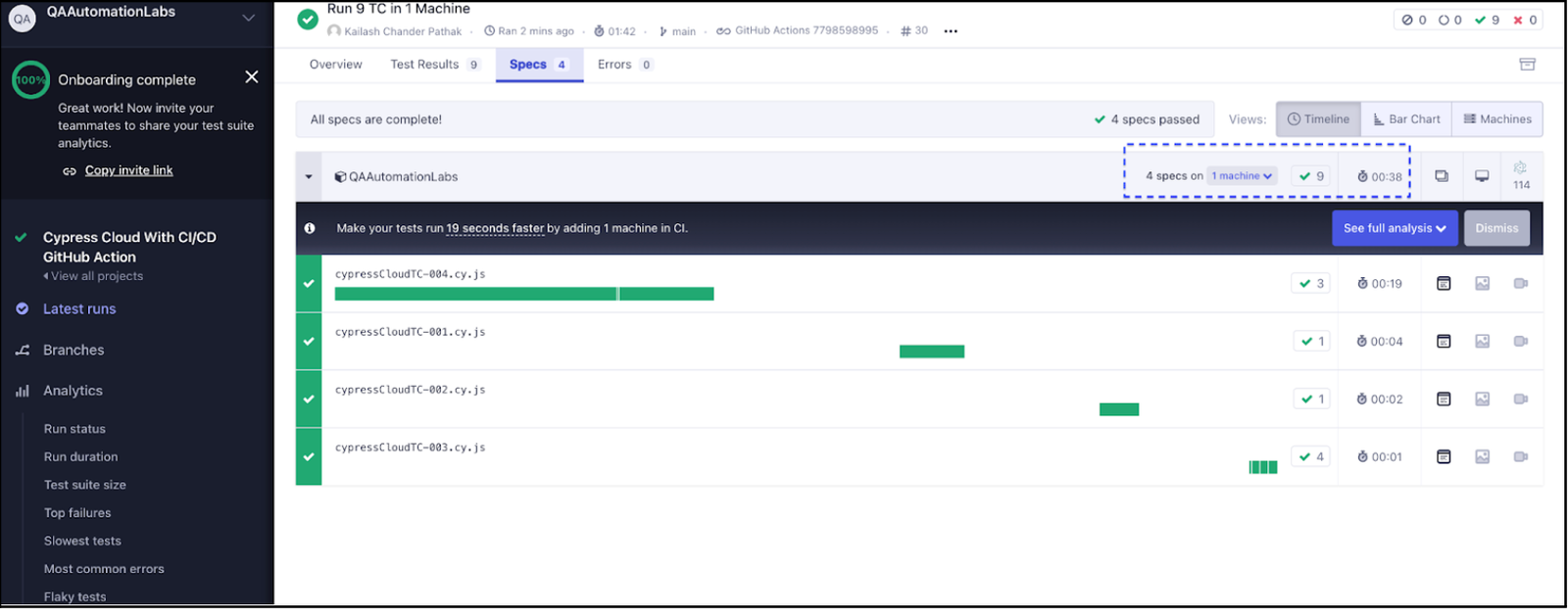Open three-dots run options menu
The image size is (1568, 612).
pos(951,31)
